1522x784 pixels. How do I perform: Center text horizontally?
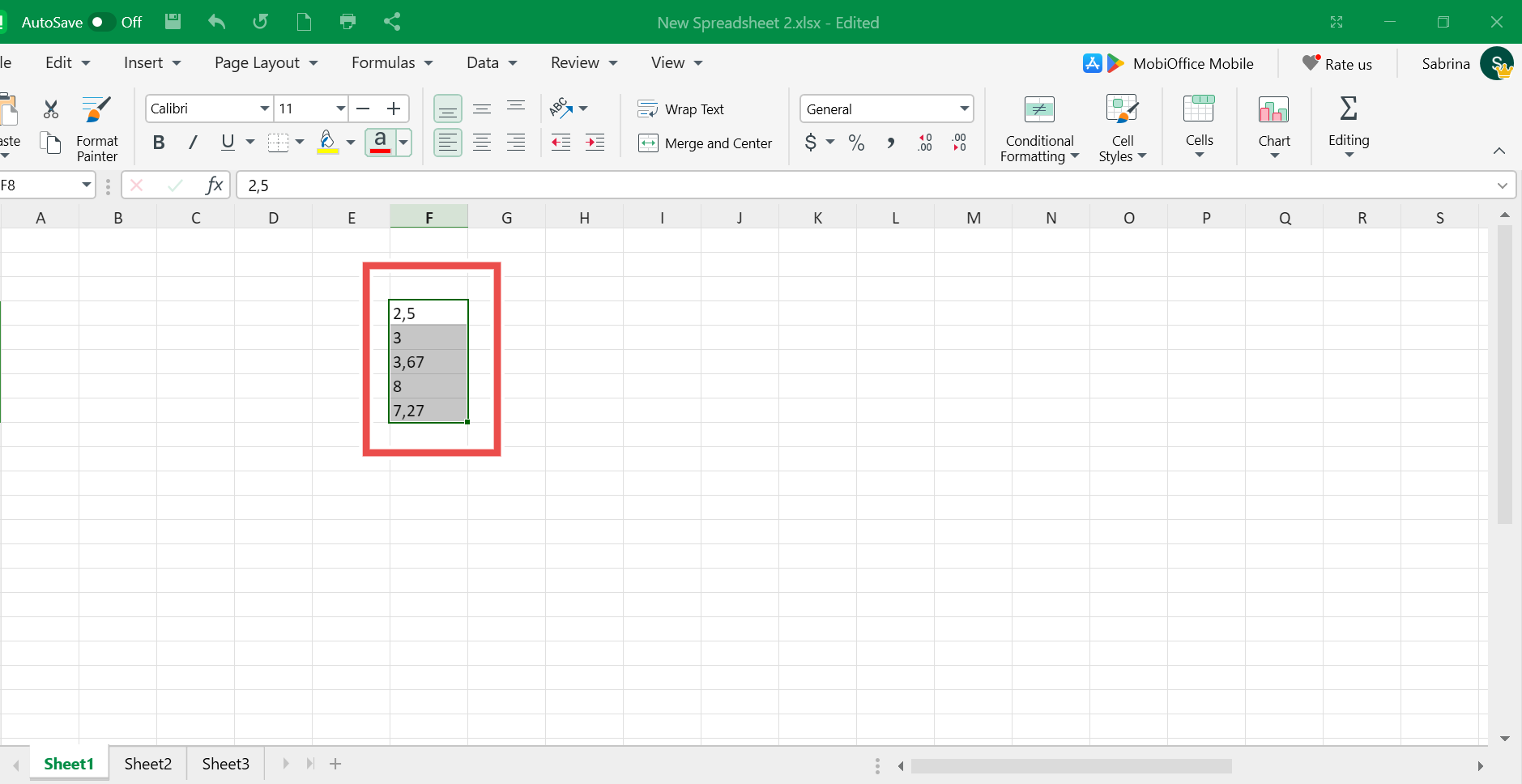[x=482, y=143]
